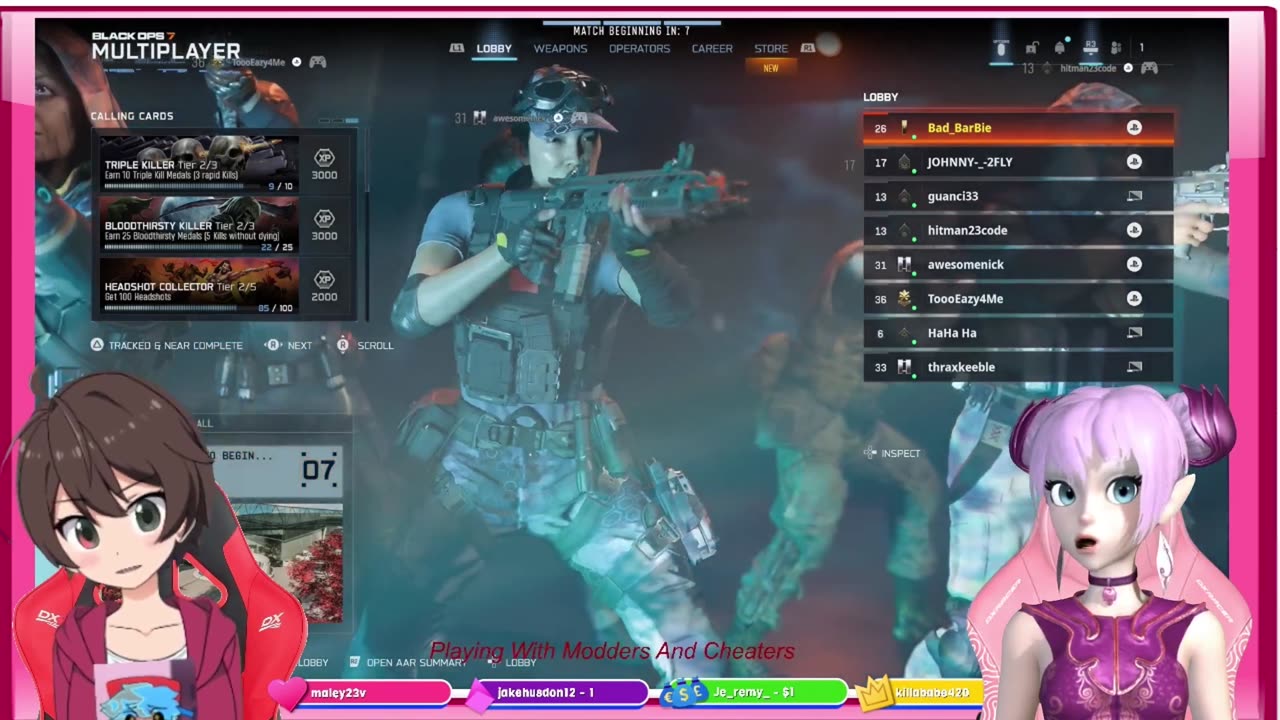This screenshot has height=720, width=1280.
Task: Click PlayStation icon on awesomenick row
Action: 1134,264
